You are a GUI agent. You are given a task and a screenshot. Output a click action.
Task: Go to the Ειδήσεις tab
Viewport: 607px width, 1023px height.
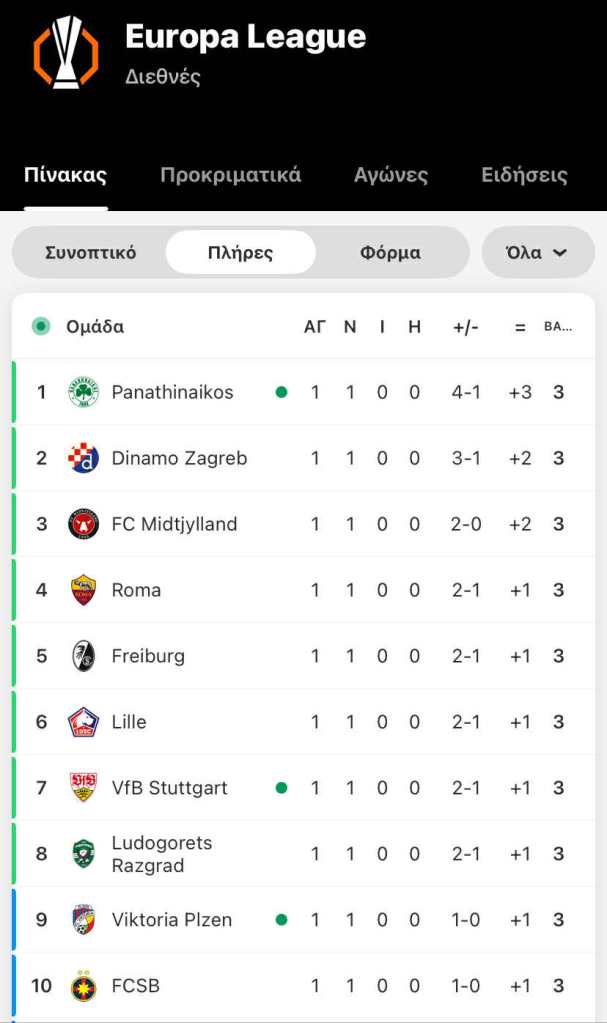[x=524, y=176]
